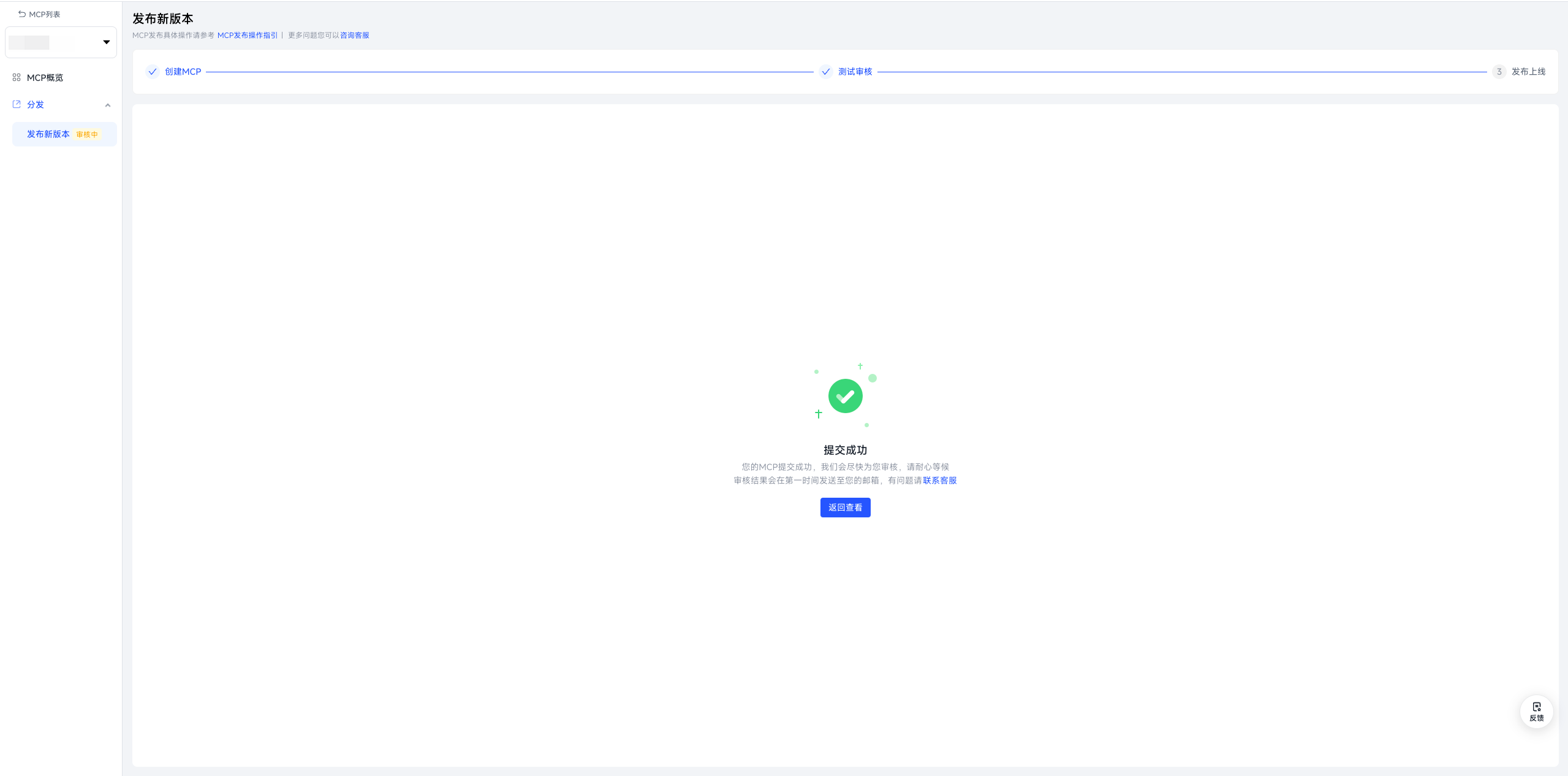Click the 审核中 status badge

[x=87, y=135]
